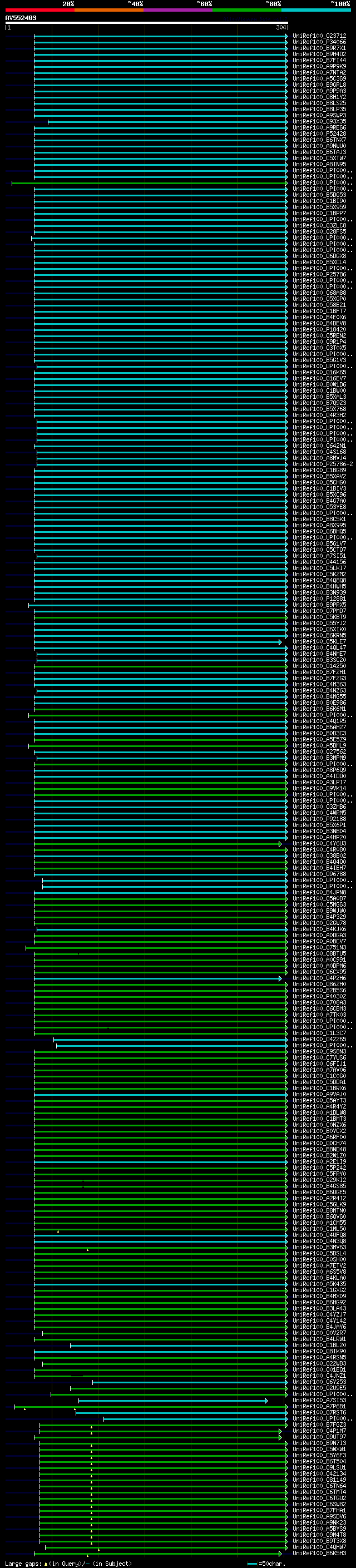
Task: Select label UniRef100_Q0CH74
Action: click(x=319, y=1143)
